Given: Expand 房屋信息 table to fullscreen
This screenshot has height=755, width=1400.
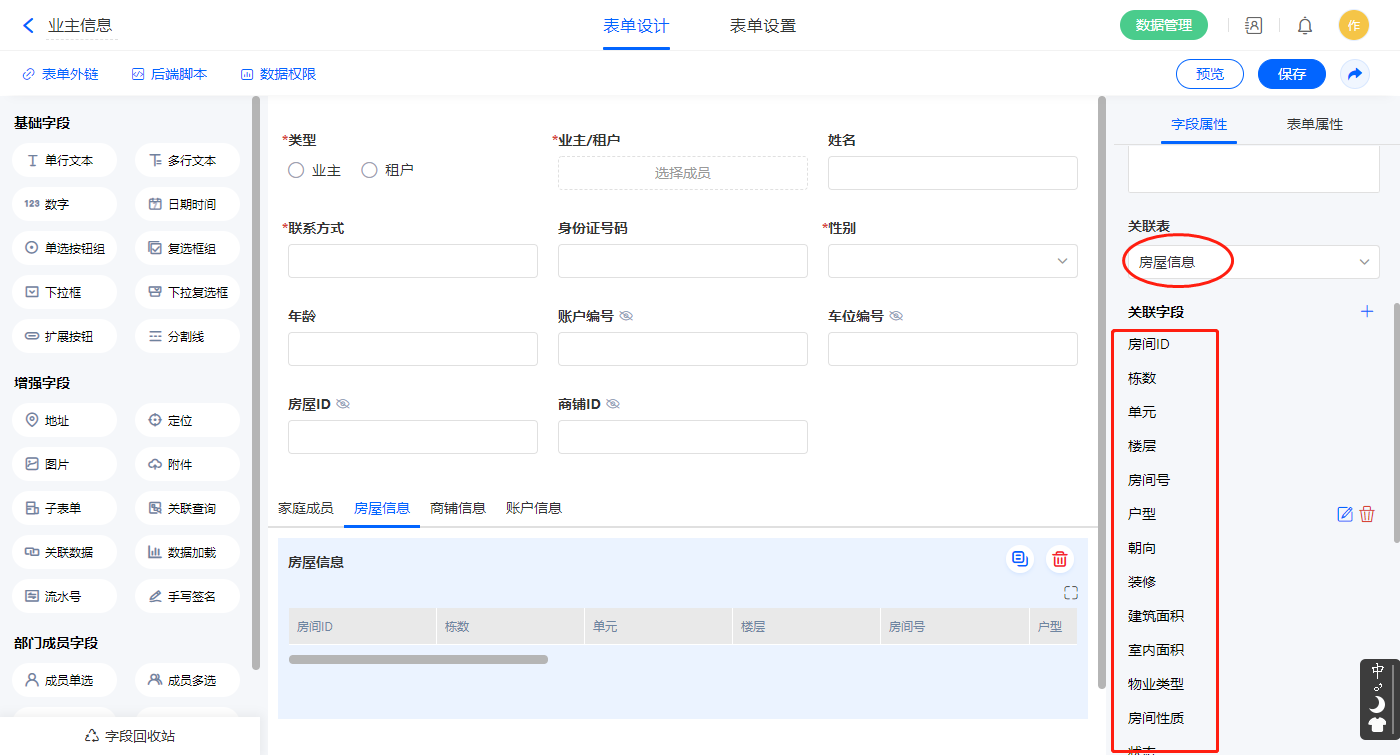Looking at the screenshot, I should point(1071,593).
